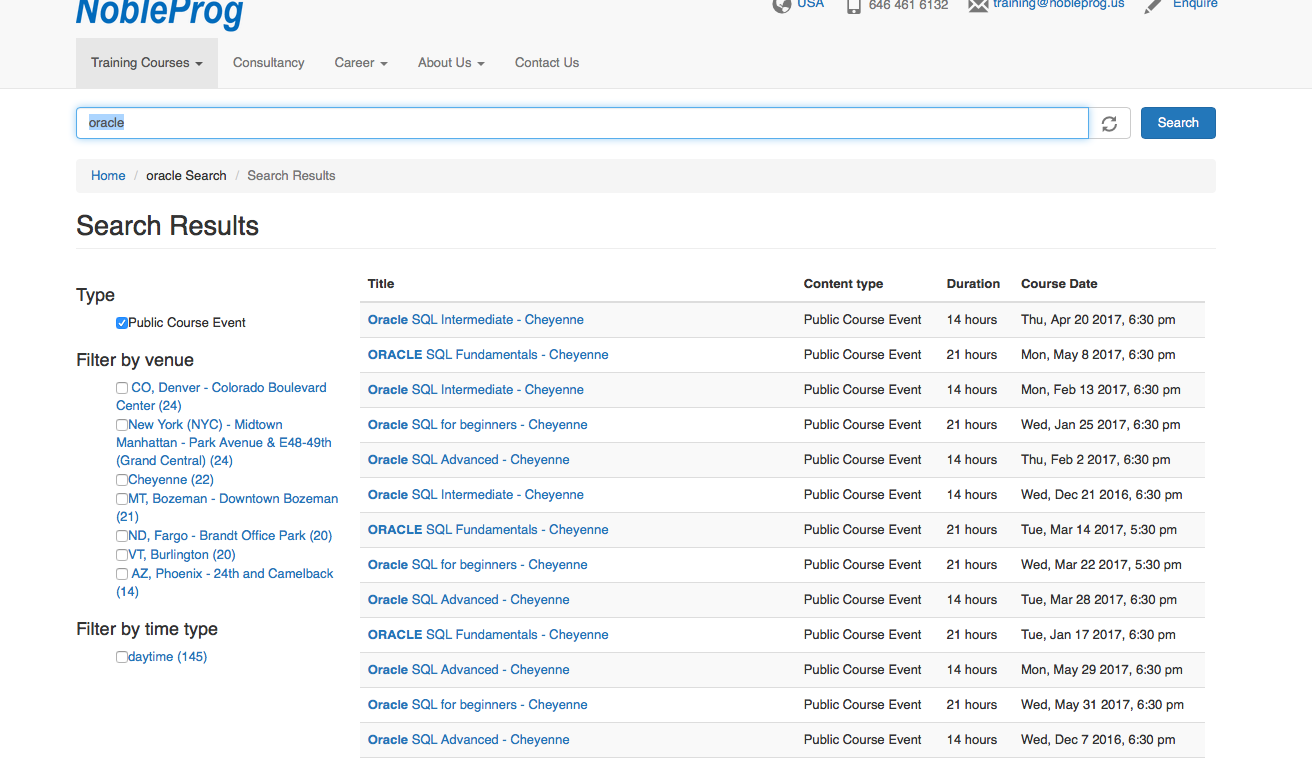
Task: Click the refresh icon beside the search box
Action: [1109, 123]
